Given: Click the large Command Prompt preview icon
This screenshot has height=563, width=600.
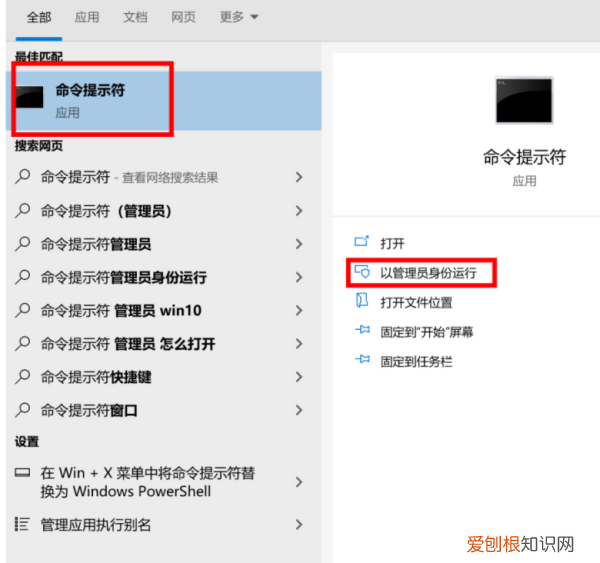Looking at the screenshot, I should (524, 100).
